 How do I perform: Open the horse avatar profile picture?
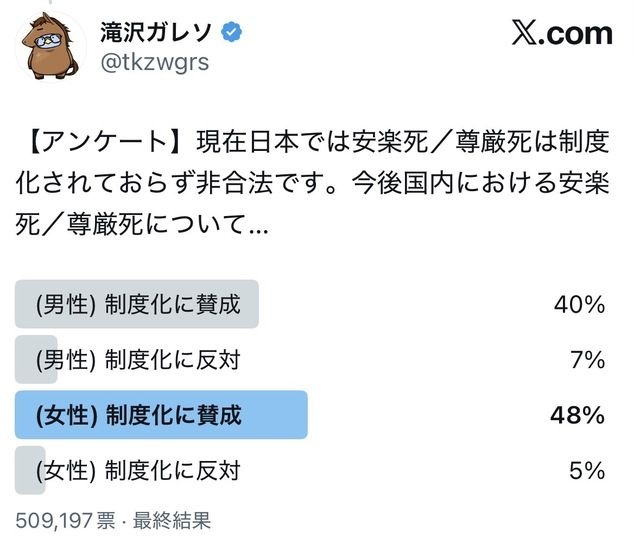point(51,47)
